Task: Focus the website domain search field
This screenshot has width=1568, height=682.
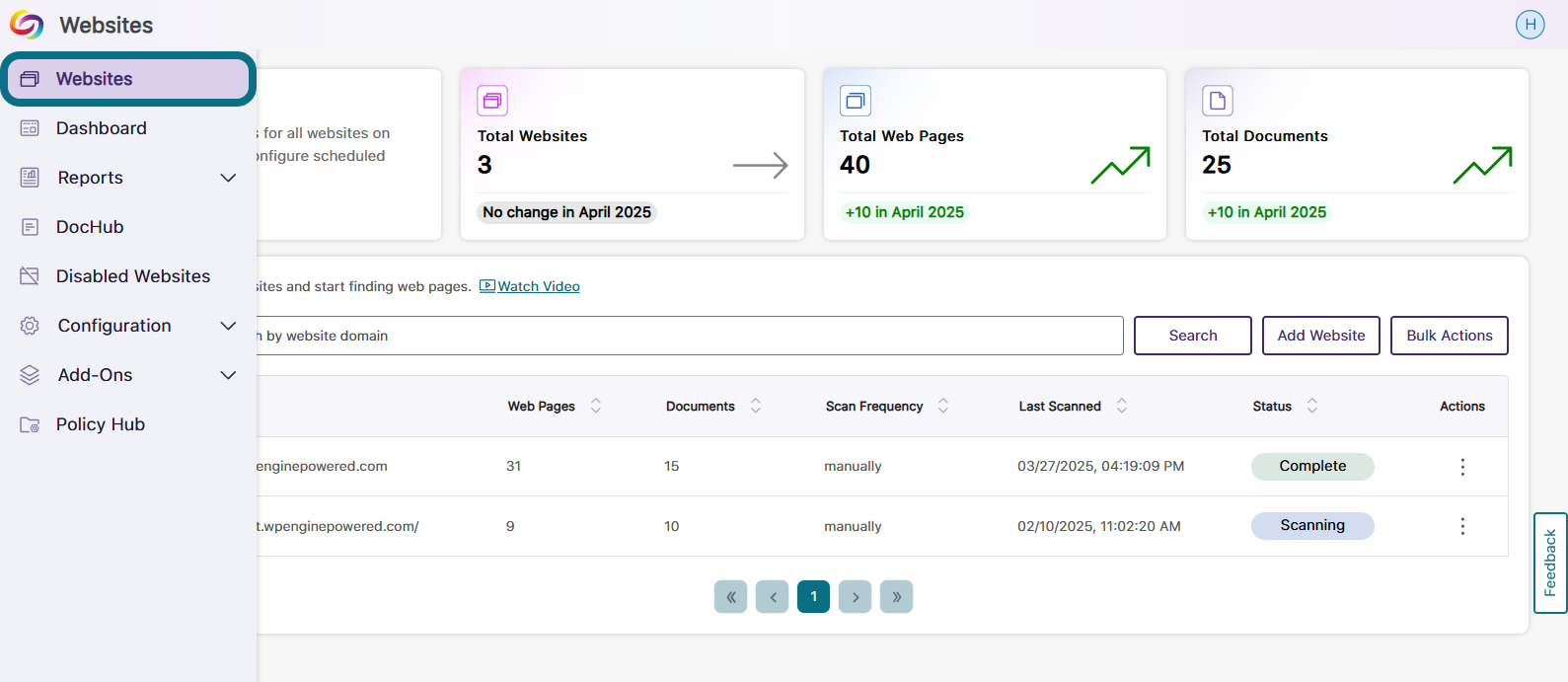Action: tap(689, 336)
